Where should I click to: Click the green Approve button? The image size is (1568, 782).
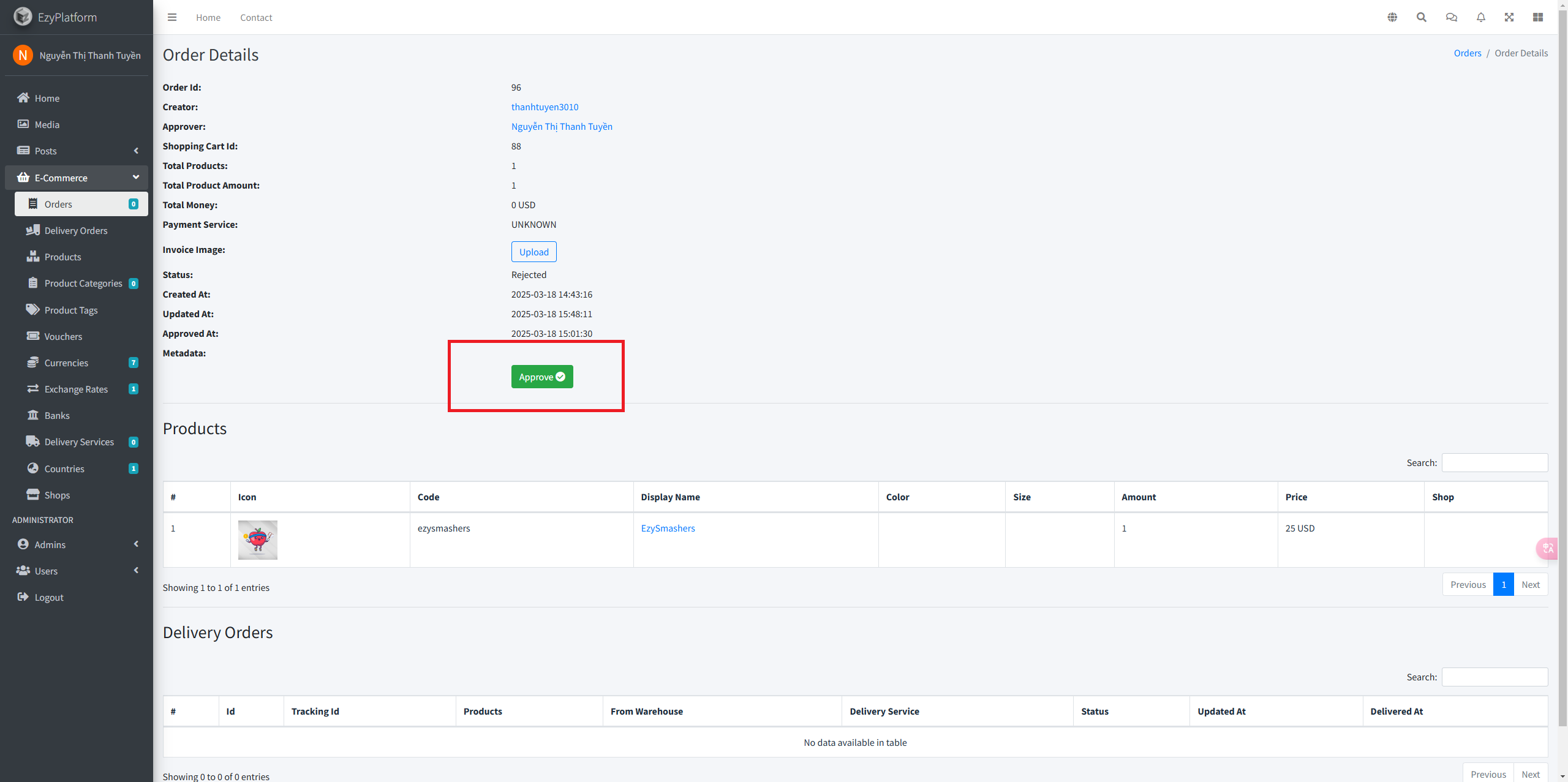click(542, 377)
